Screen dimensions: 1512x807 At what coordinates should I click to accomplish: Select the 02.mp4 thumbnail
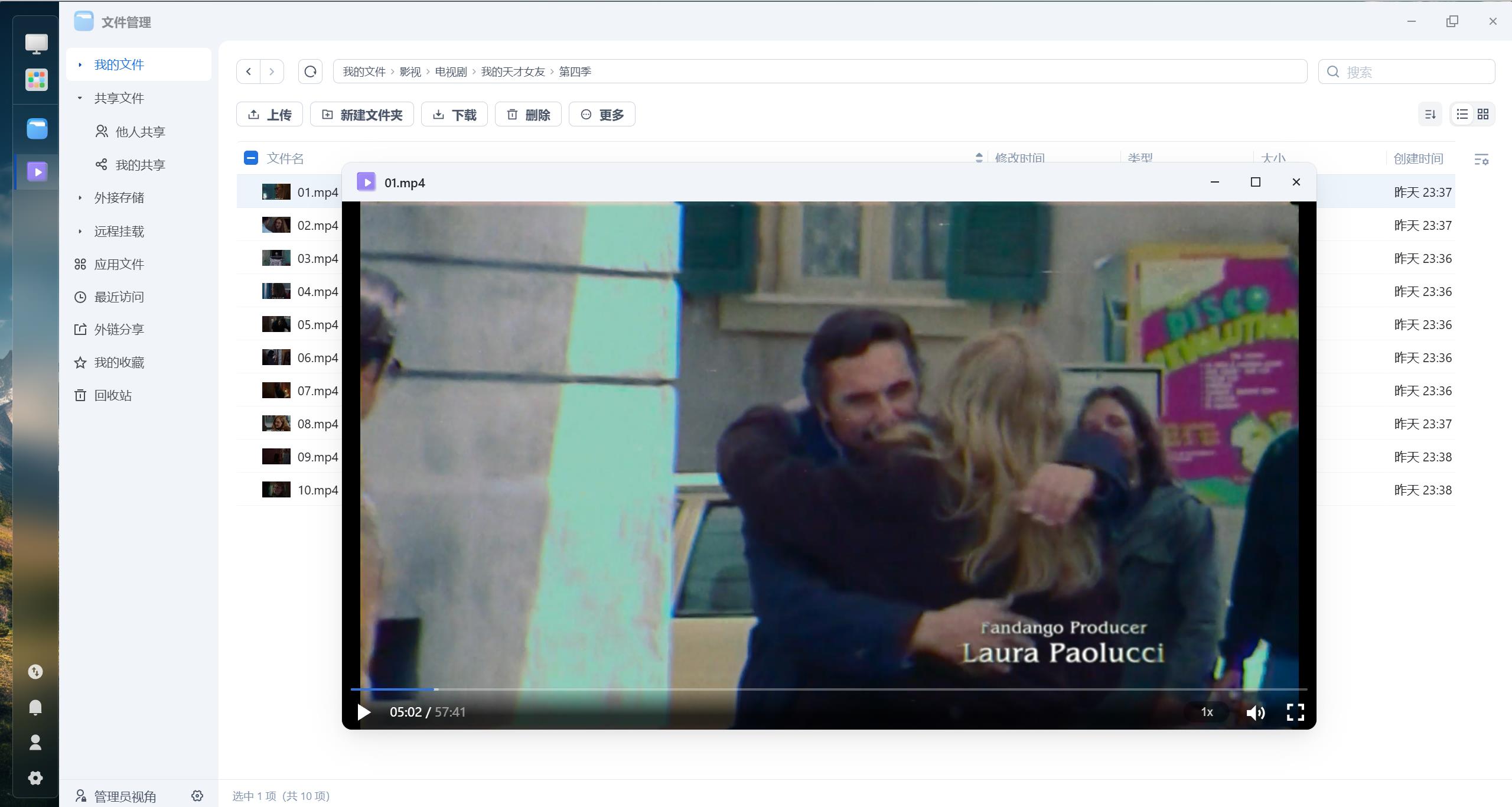[276, 225]
